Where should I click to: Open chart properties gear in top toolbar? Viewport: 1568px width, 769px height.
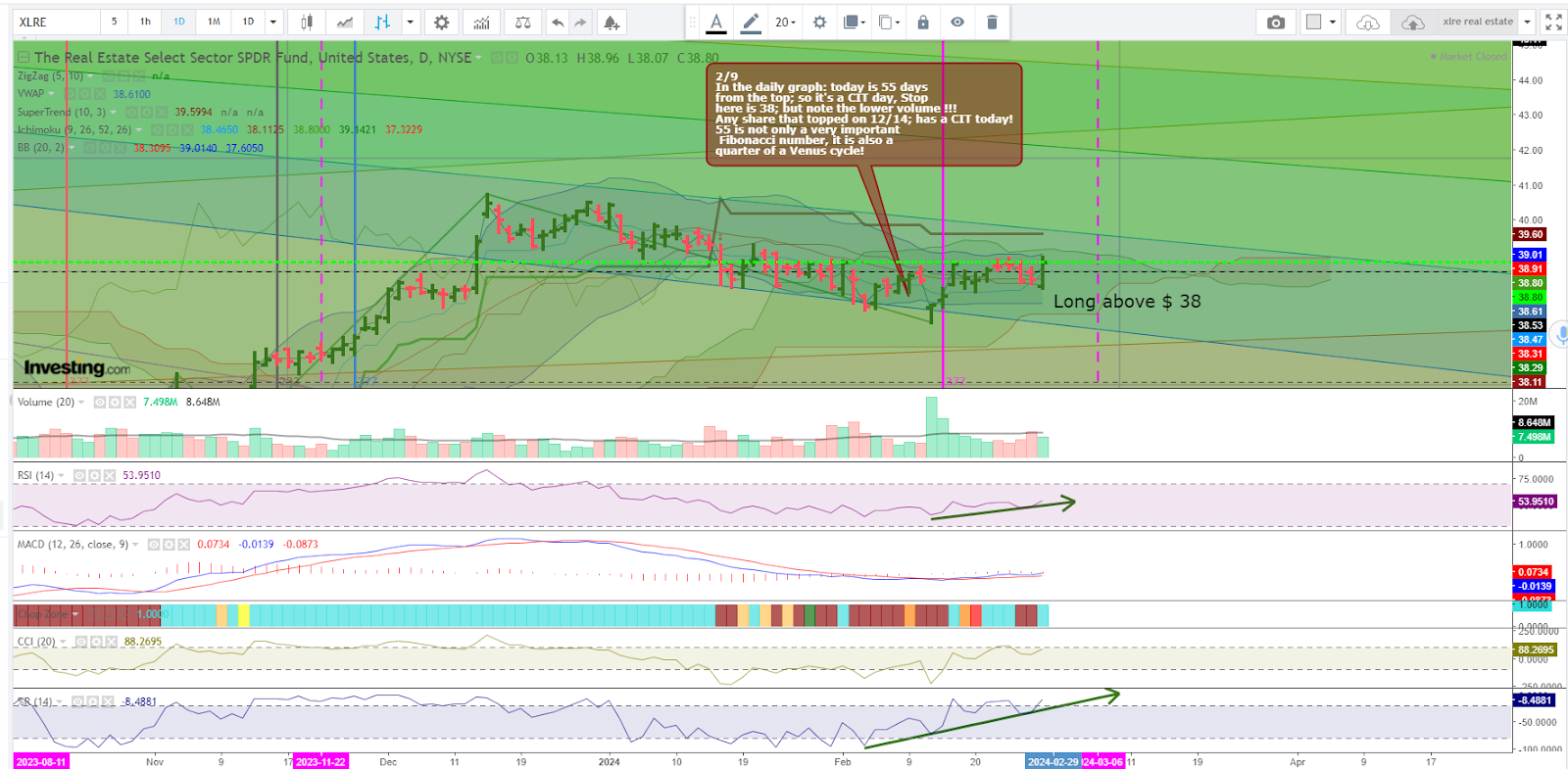442,22
